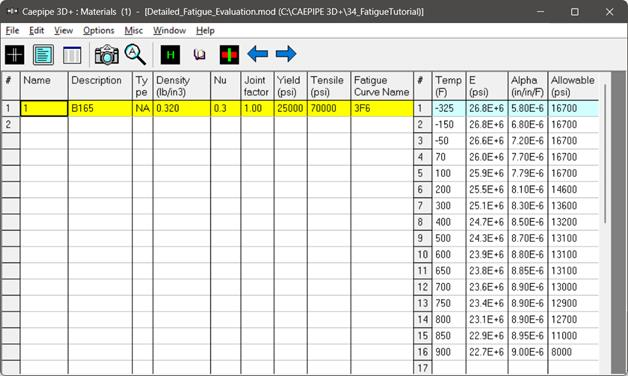
Task: Open the material library book icon
Action: pos(199,54)
